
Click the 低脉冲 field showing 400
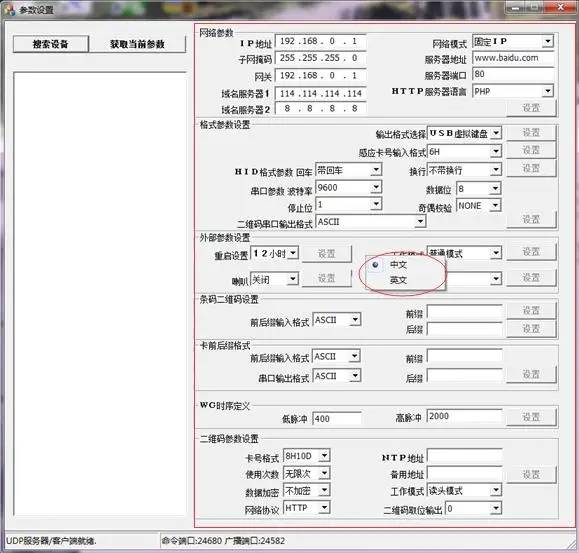click(337, 419)
